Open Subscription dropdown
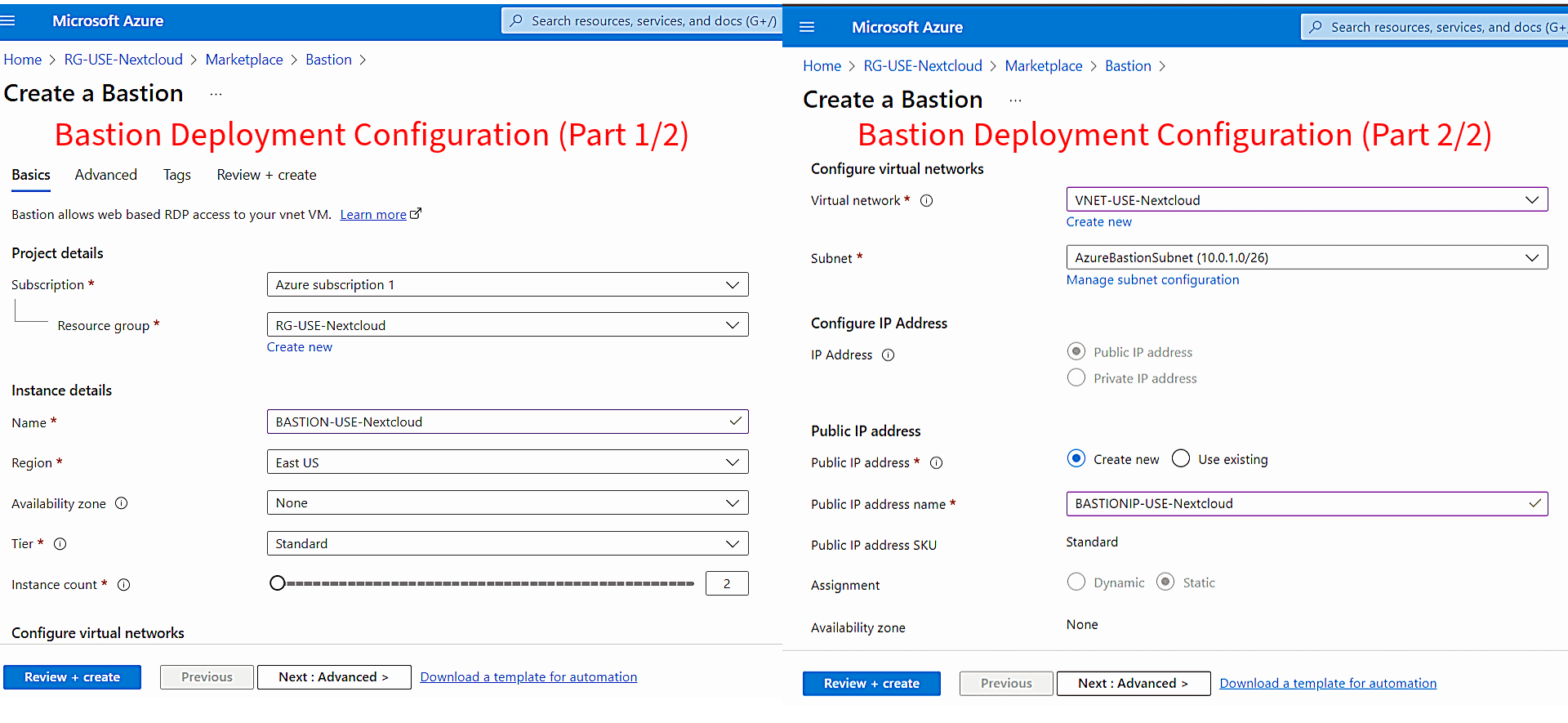This screenshot has height=723, width=1568. pos(507,285)
